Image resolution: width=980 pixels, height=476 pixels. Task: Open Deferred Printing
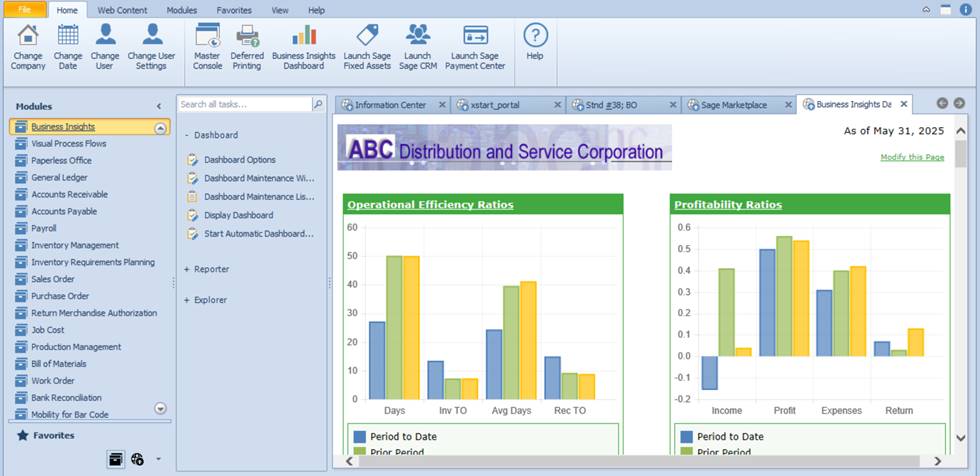[x=247, y=47]
